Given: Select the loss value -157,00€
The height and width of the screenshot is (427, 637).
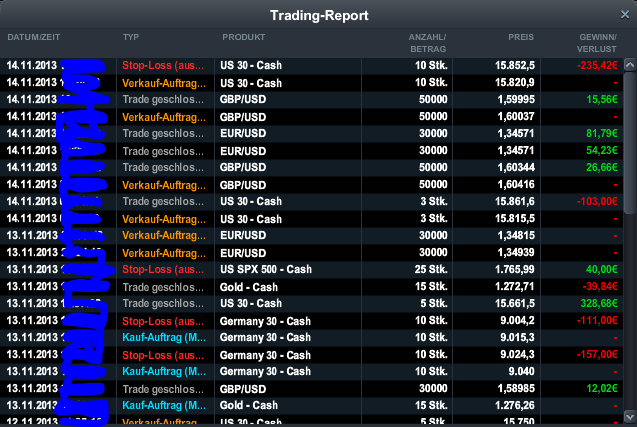Looking at the screenshot, I should tap(597, 355).
